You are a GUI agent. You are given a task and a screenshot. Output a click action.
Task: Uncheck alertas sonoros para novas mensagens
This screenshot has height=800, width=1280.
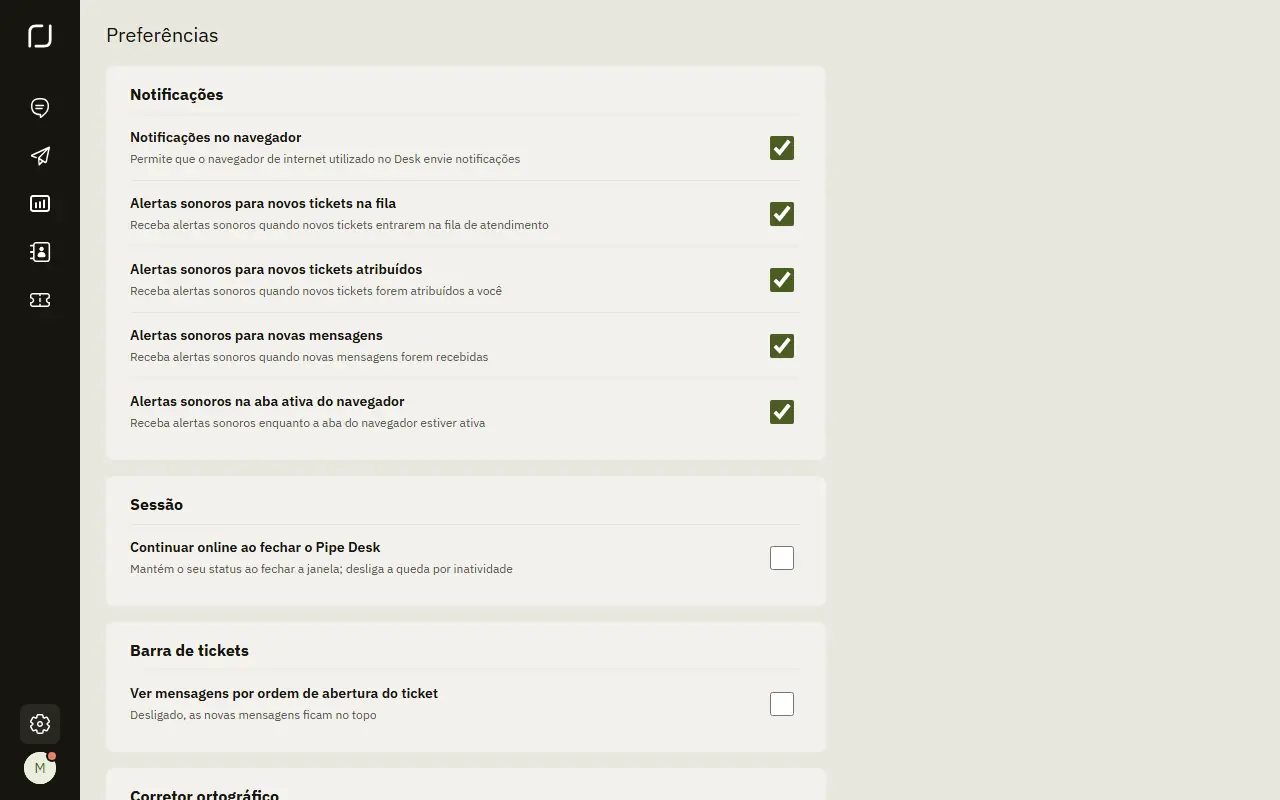point(782,346)
